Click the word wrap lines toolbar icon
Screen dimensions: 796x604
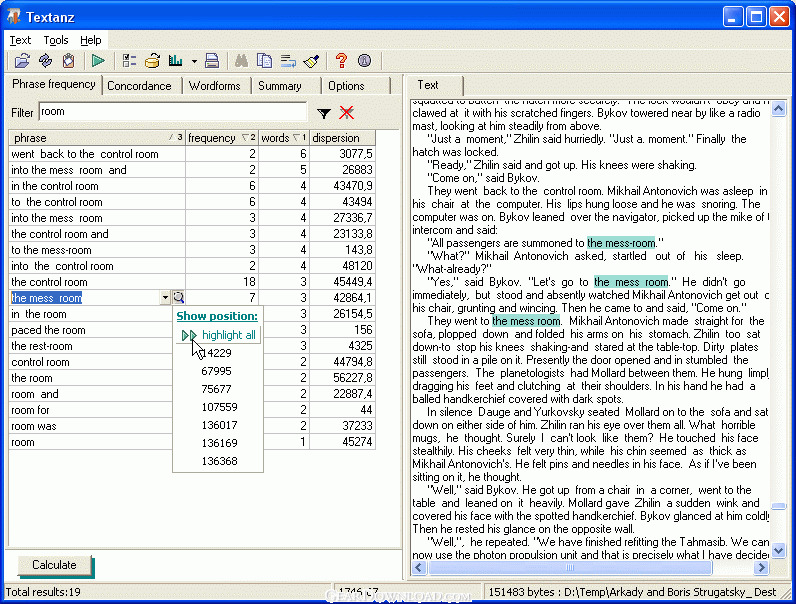tap(288, 61)
